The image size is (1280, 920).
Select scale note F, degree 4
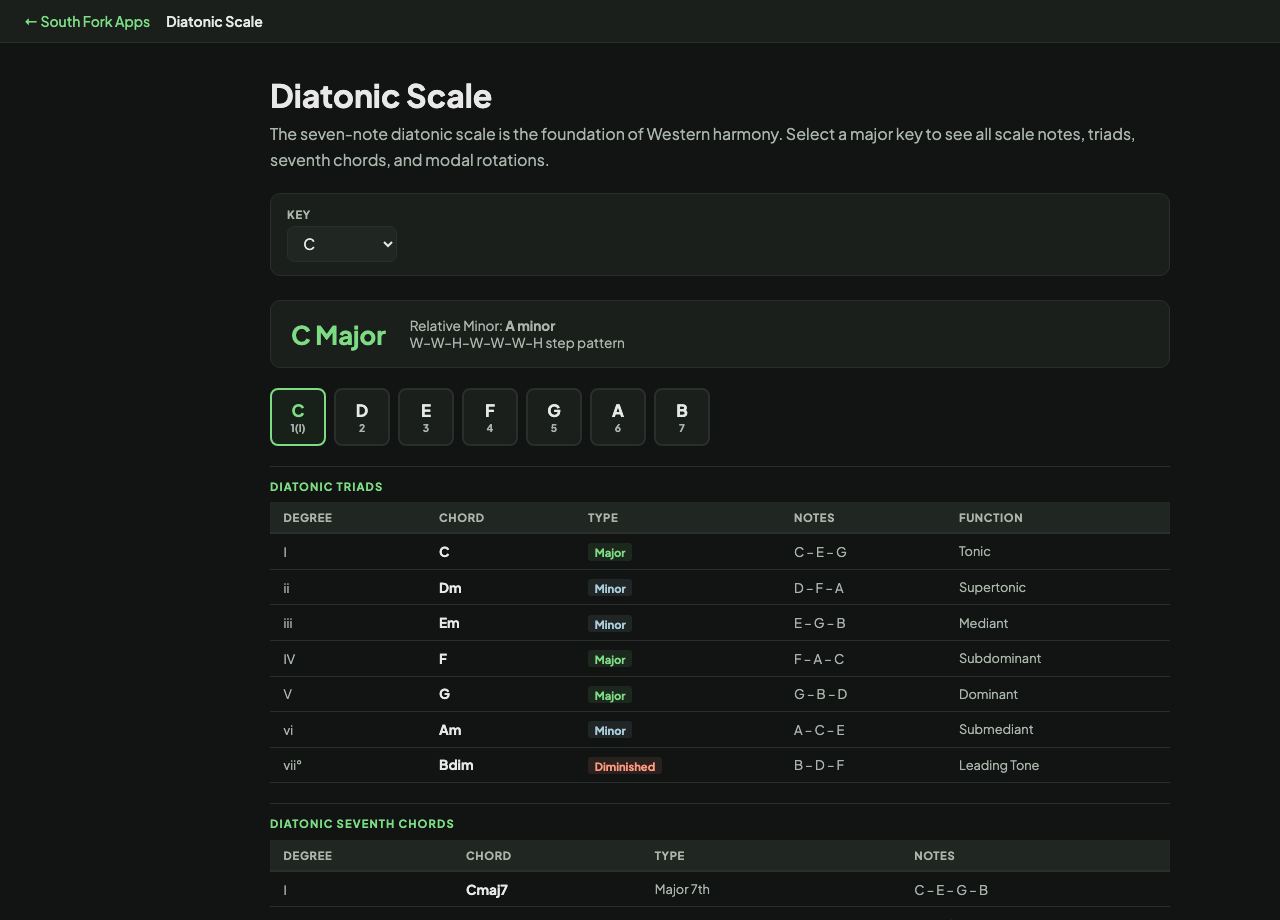coord(490,417)
